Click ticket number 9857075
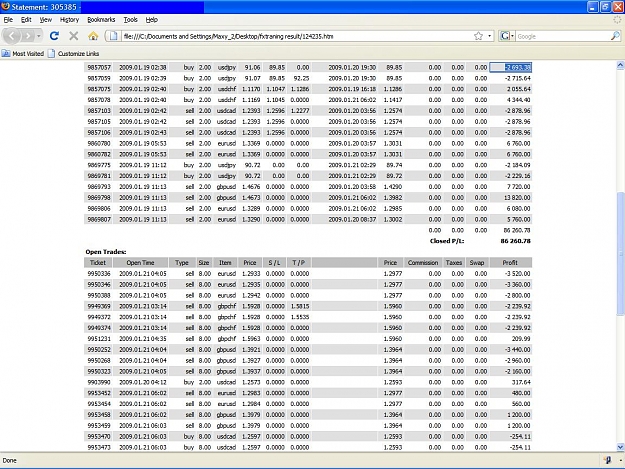Viewport: 625px width, 469px height. click(99, 89)
